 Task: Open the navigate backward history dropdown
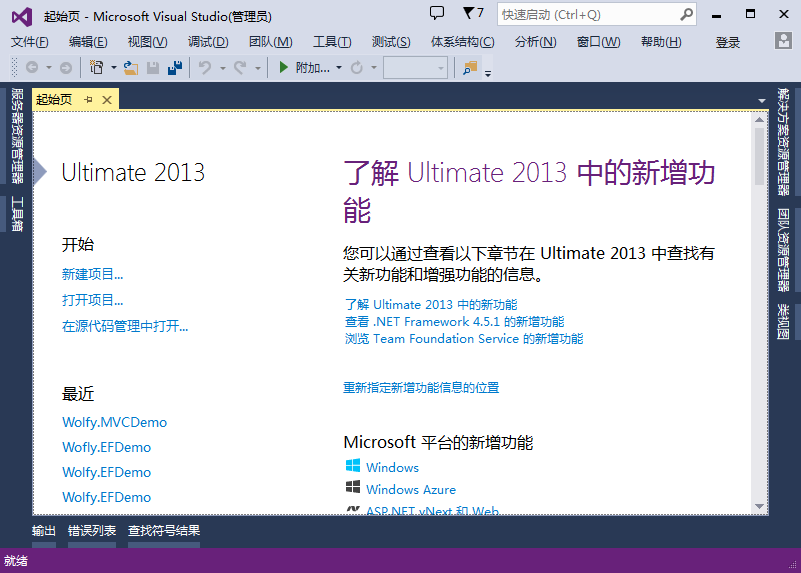tap(49, 67)
